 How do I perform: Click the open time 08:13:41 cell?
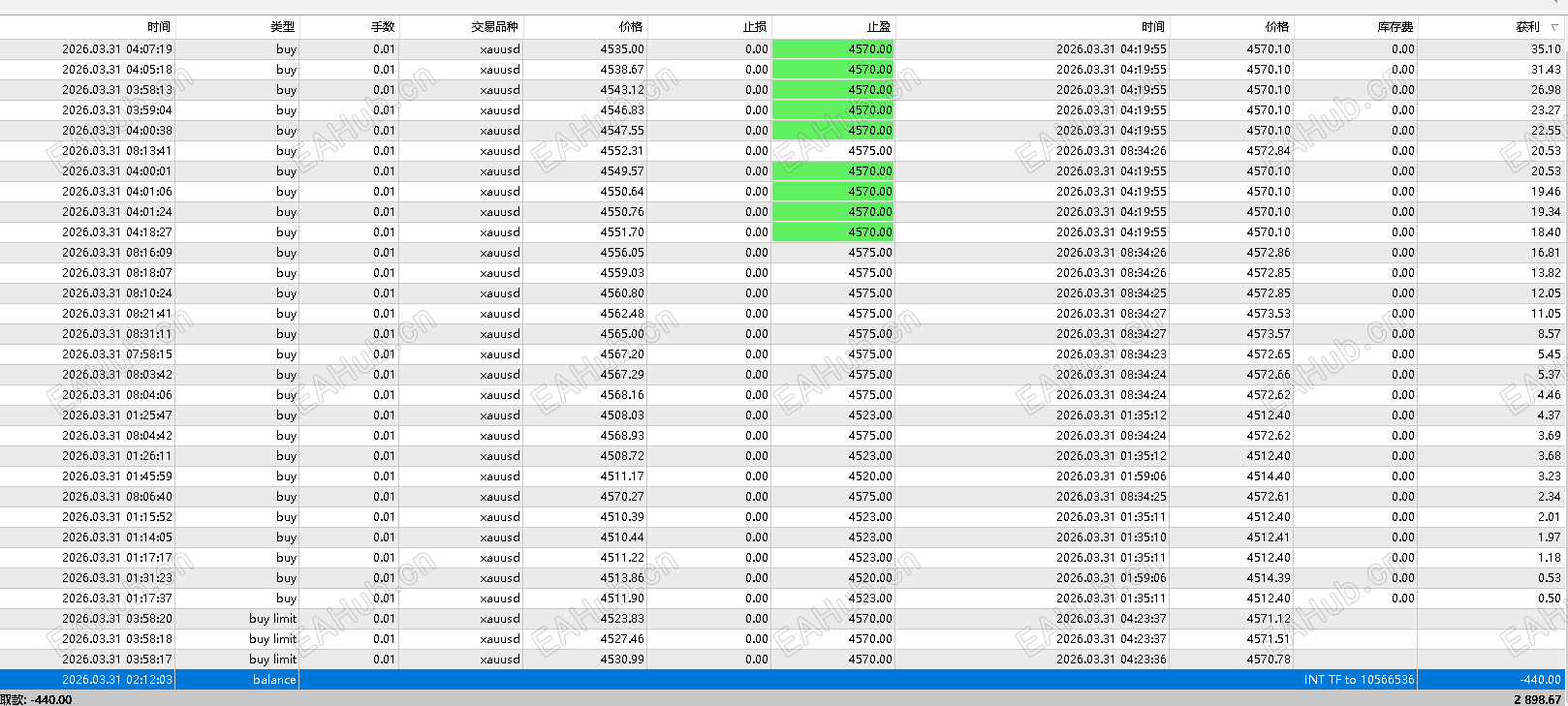tap(117, 151)
